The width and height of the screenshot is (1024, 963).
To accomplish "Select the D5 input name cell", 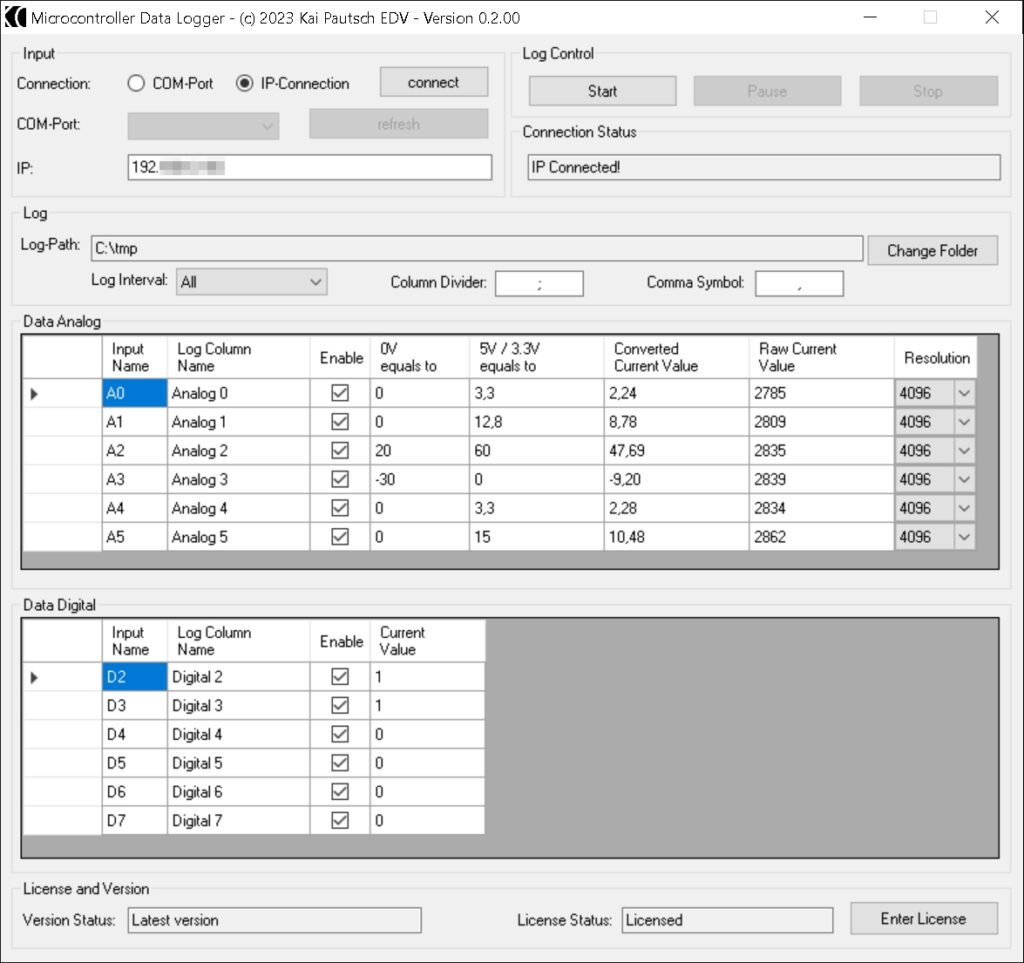I will pyautogui.click(x=135, y=763).
